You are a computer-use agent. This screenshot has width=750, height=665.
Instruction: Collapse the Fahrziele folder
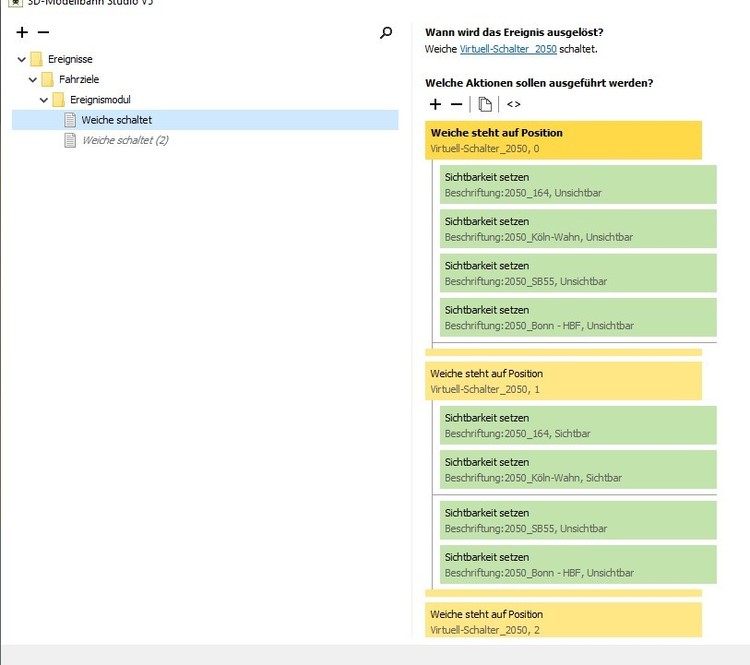point(33,80)
